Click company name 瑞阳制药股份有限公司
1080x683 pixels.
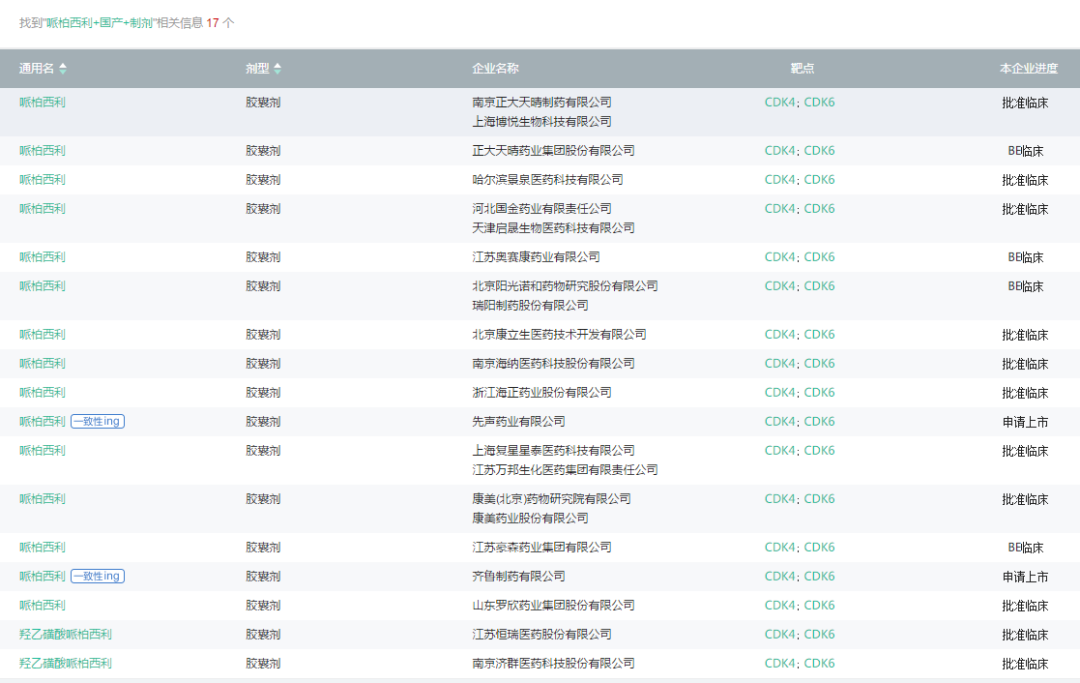pos(530,305)
